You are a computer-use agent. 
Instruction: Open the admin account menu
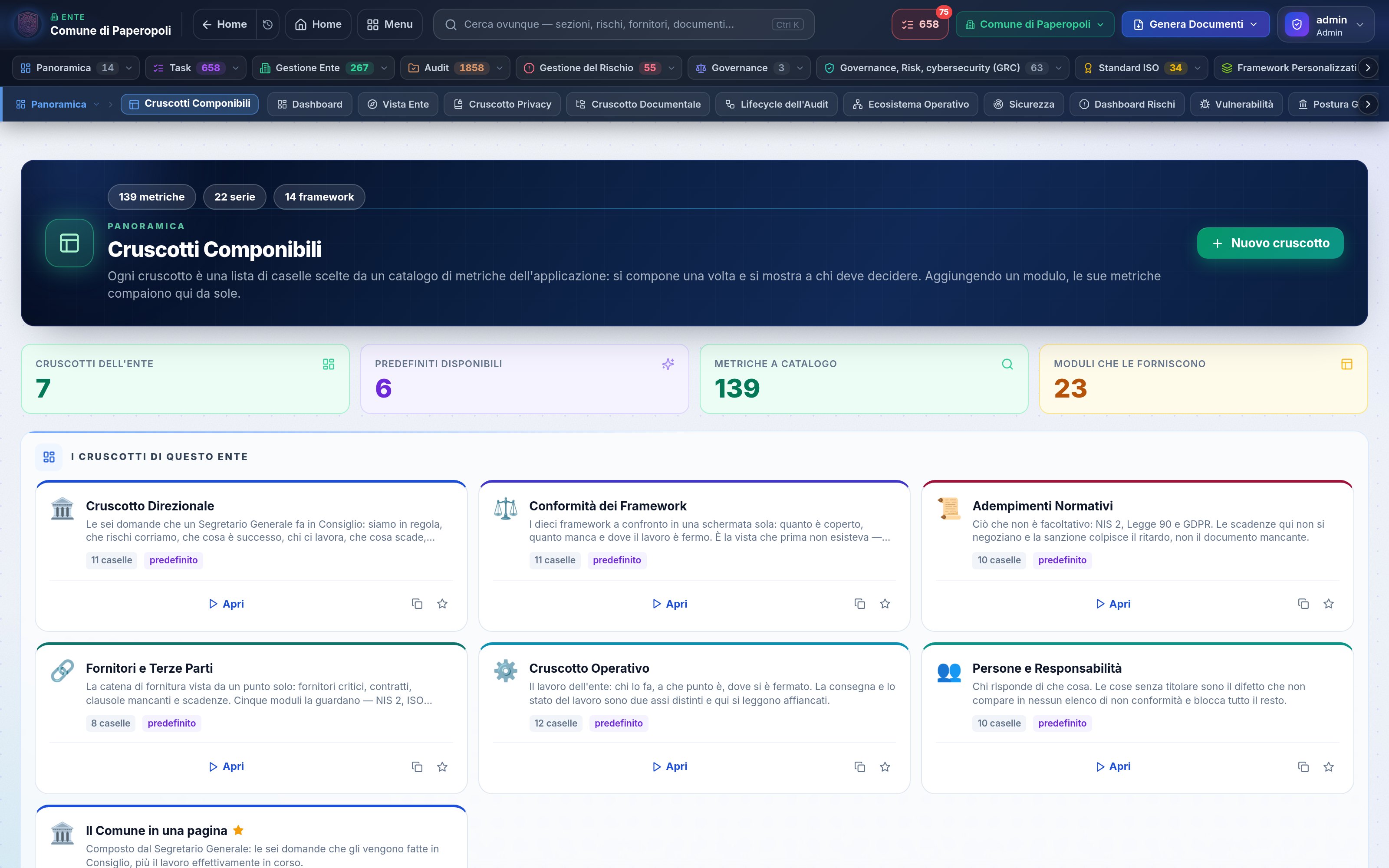click(x=1326, y=24)
